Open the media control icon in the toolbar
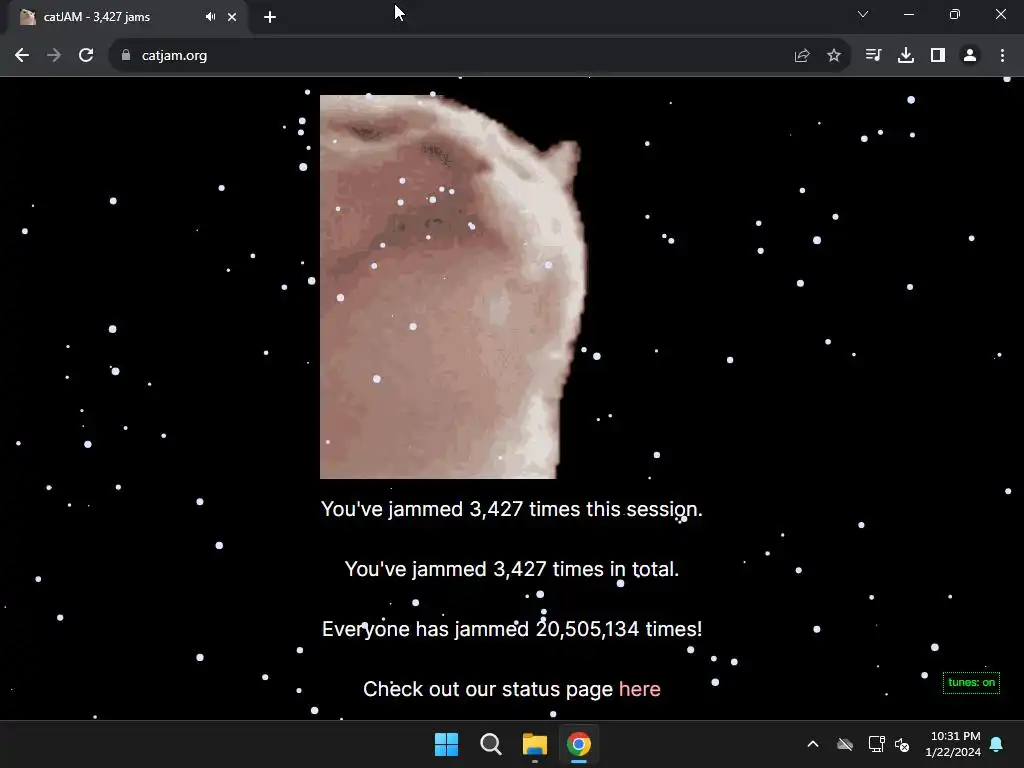This screenshot has height=768, width=1024. point(873,56)
